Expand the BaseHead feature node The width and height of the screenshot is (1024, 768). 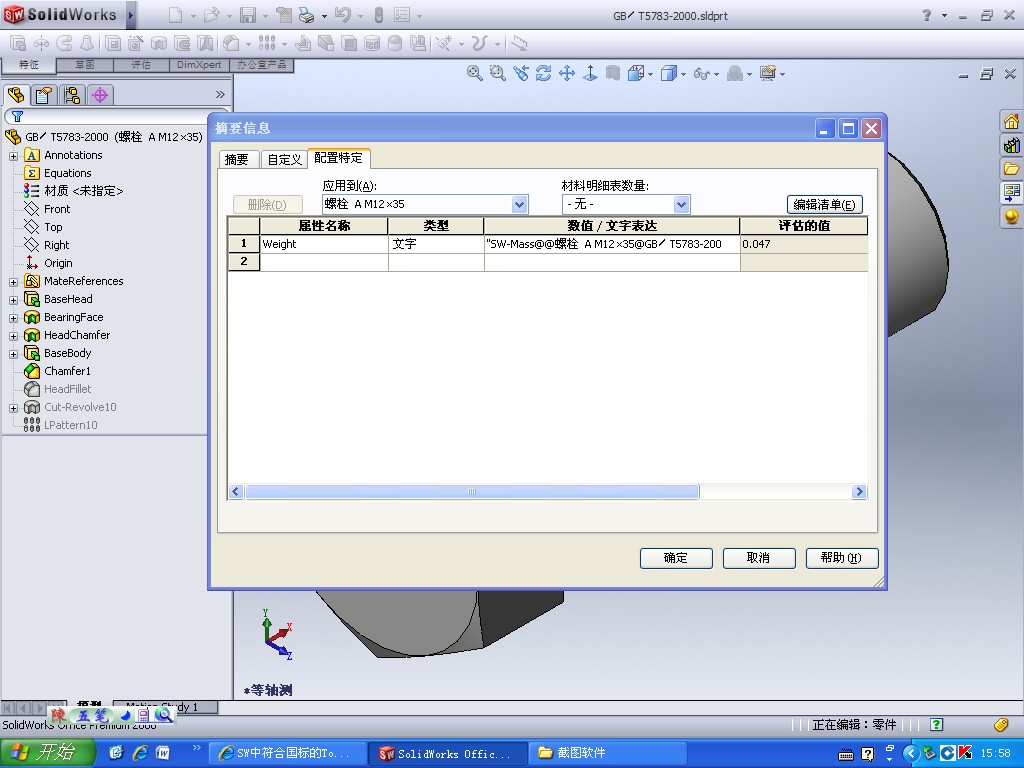[x=13, y=300]
